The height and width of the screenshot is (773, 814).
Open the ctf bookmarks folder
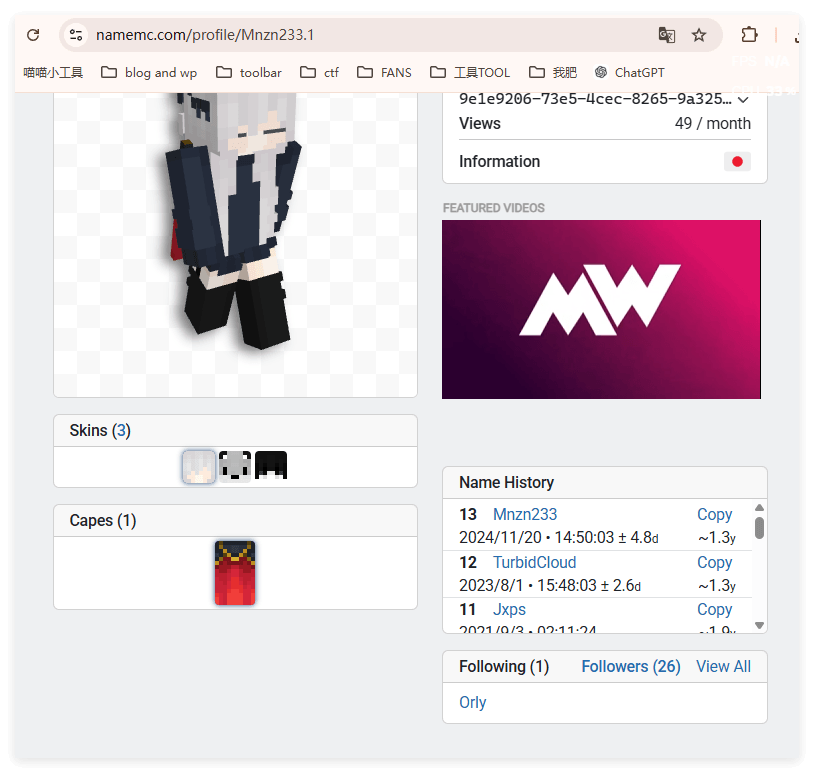[320, 72]
